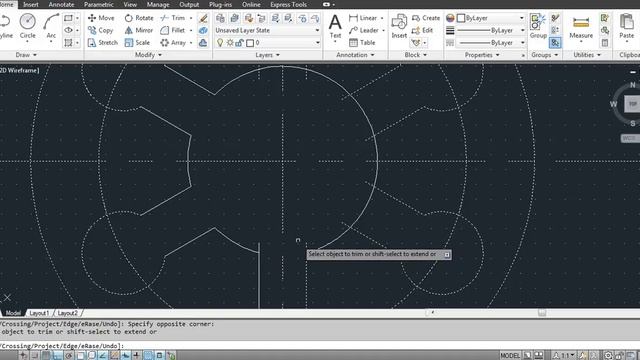Open the ByLayer object color dropdown
640x360 pixels.
click(x=491, y=18)
